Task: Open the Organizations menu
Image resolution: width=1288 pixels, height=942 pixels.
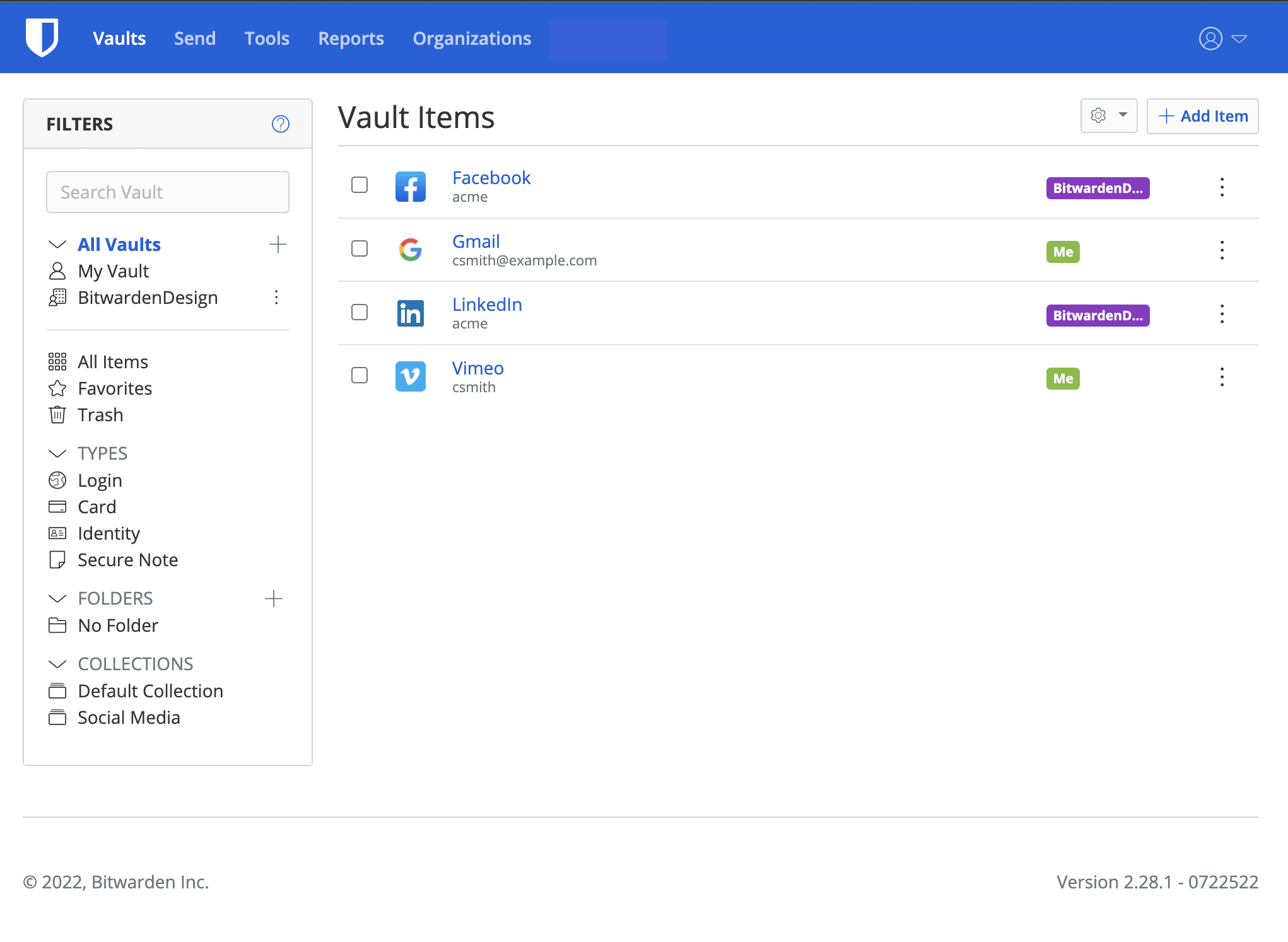Action: click(471, 38)
